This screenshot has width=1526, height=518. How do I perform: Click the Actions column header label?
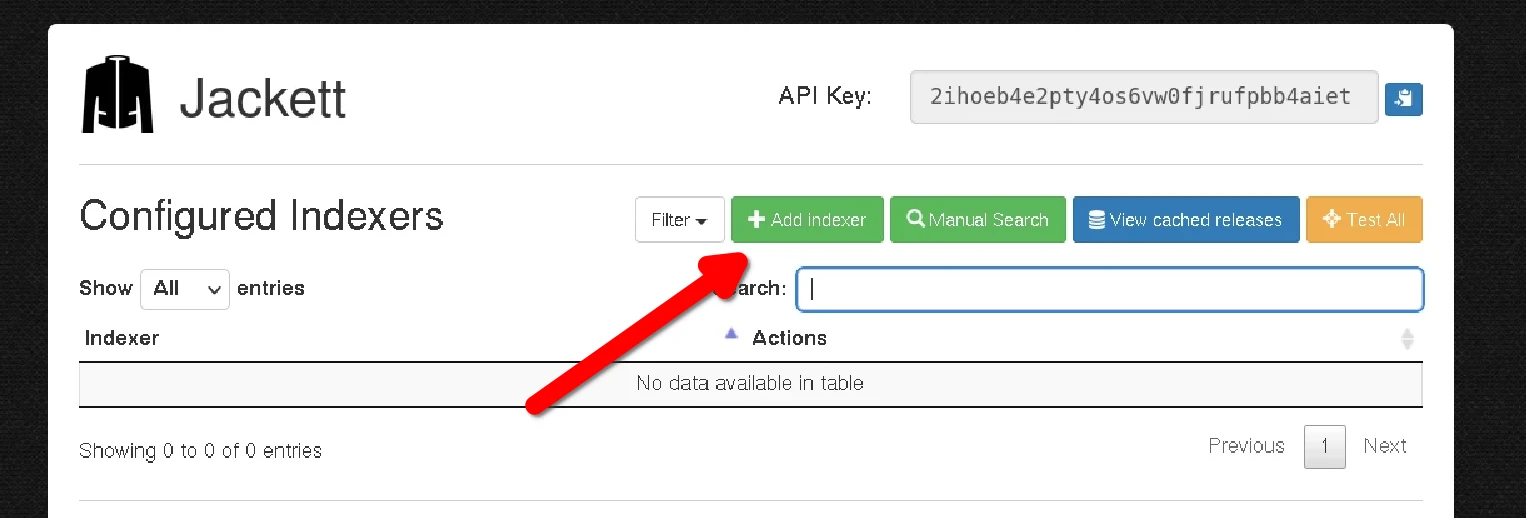click(x=789, y=338)
